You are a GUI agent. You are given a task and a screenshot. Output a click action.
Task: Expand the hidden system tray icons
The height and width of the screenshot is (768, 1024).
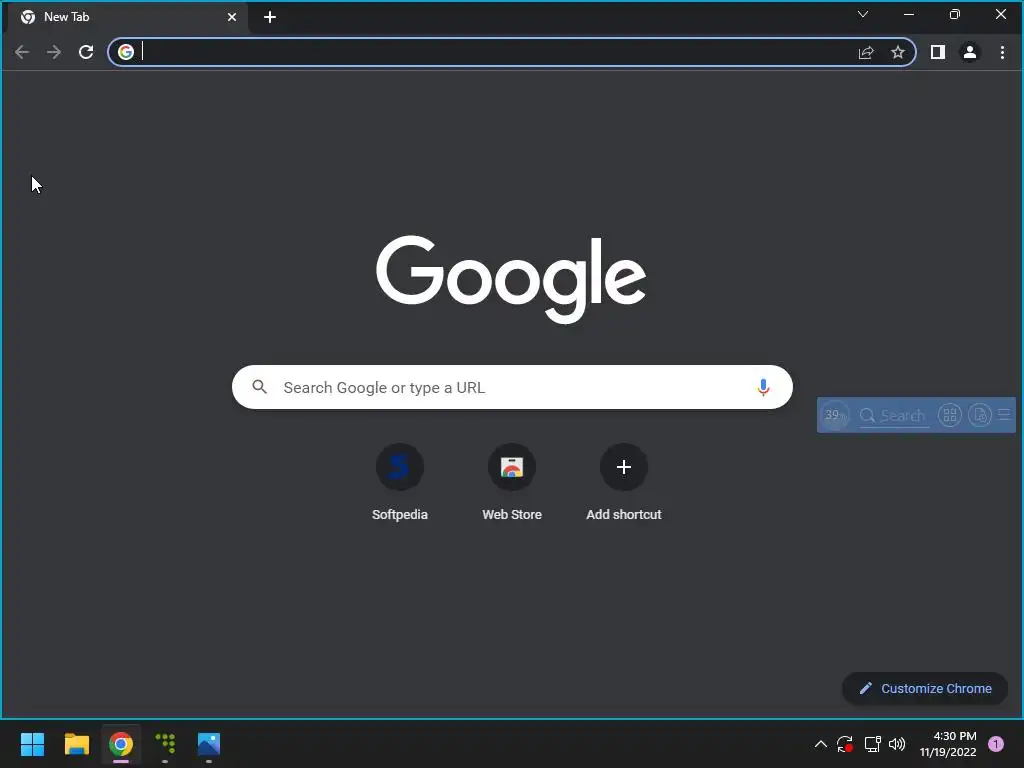coord(821,744)
